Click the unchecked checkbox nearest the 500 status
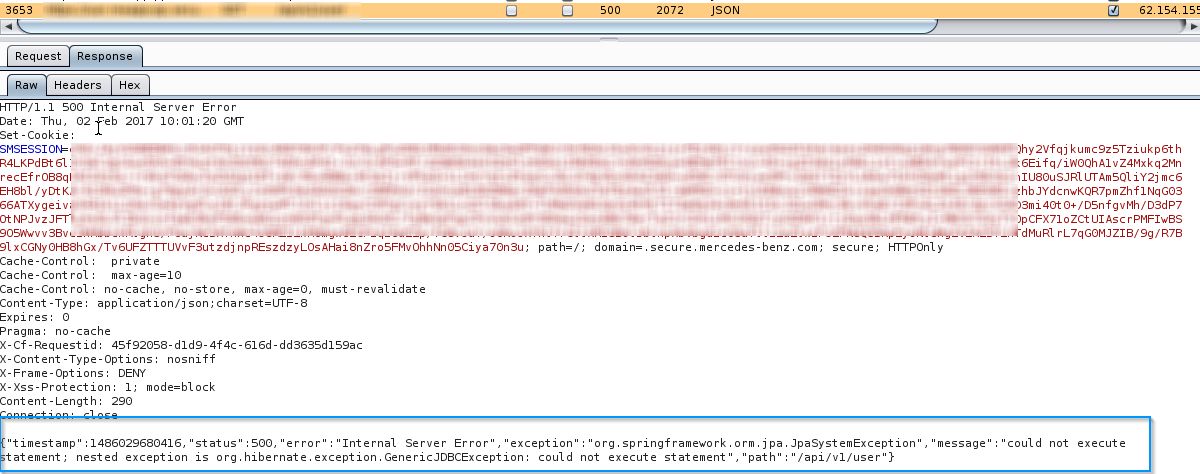Image resolution: width=1200 pixels, height=474 pixels. (567, 11)
